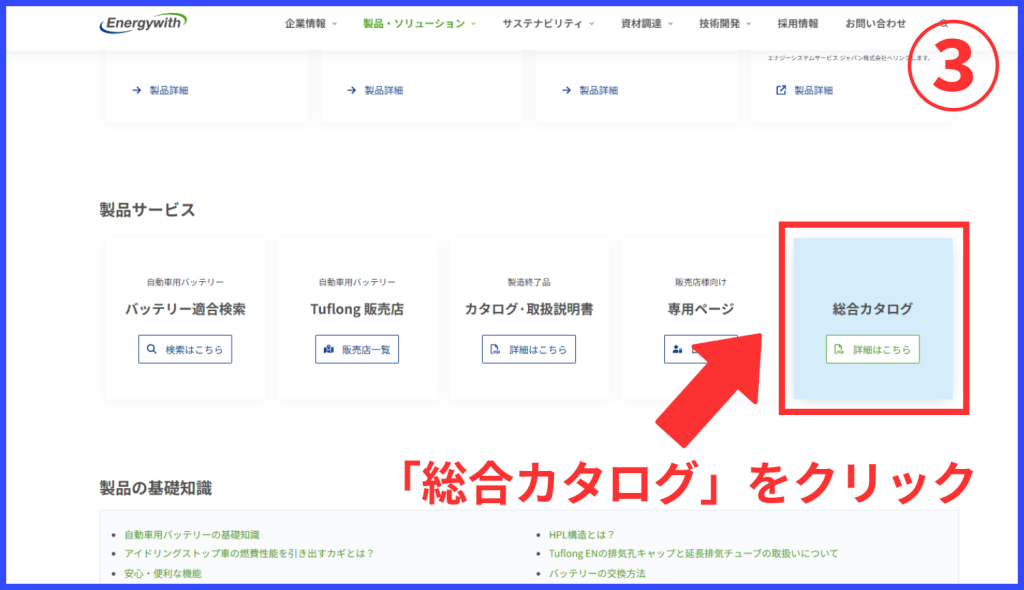Click the user icon in 専用ページ button

pyautogui.click(x=677, y=350)
